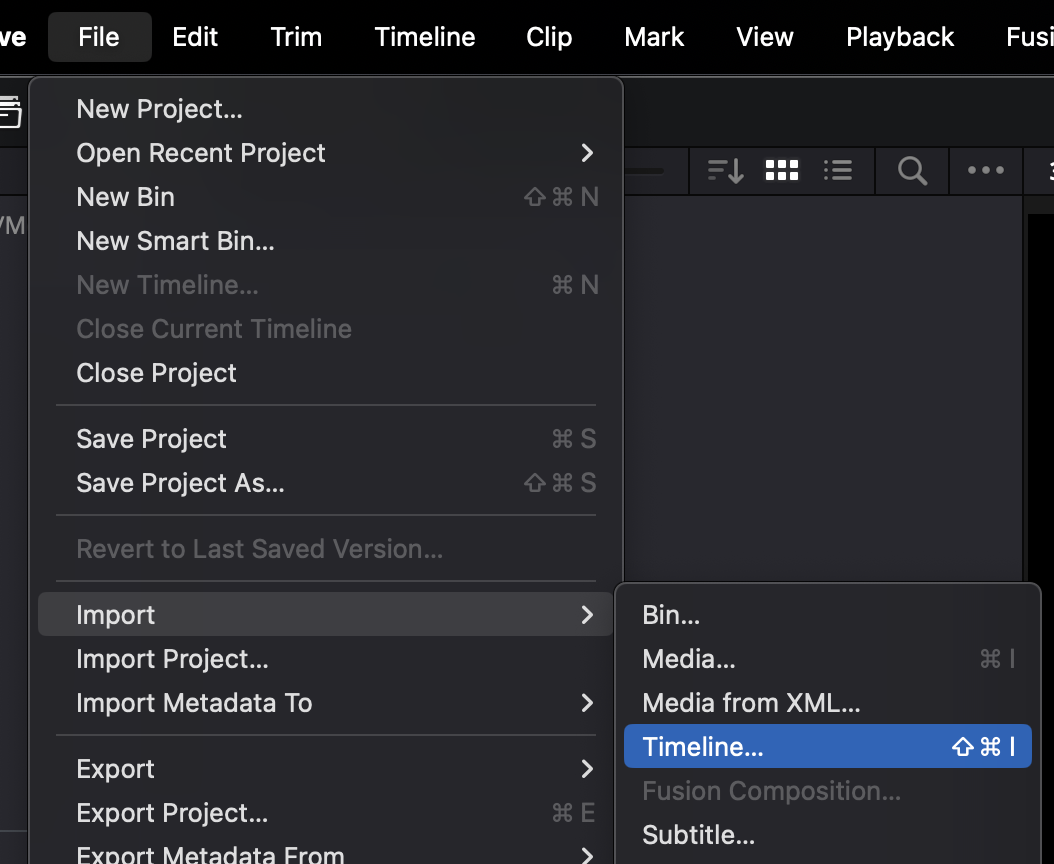
Task: Click the media storage icon at top left
Action: (10, 112)
